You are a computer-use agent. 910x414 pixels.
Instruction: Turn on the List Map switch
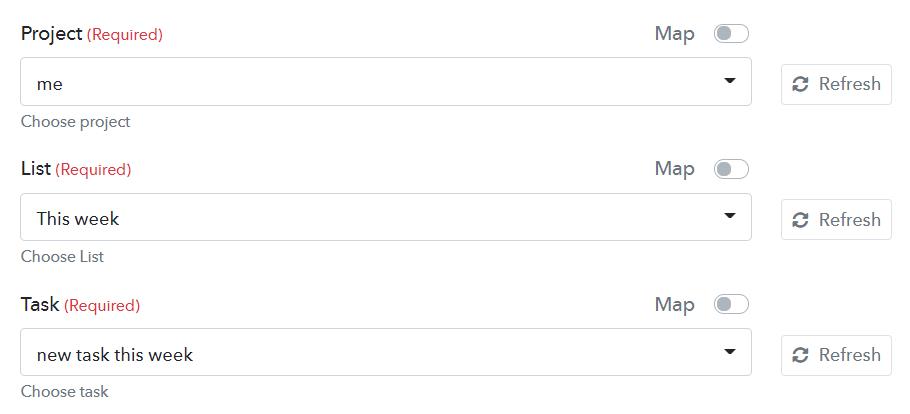pos(731,169)
